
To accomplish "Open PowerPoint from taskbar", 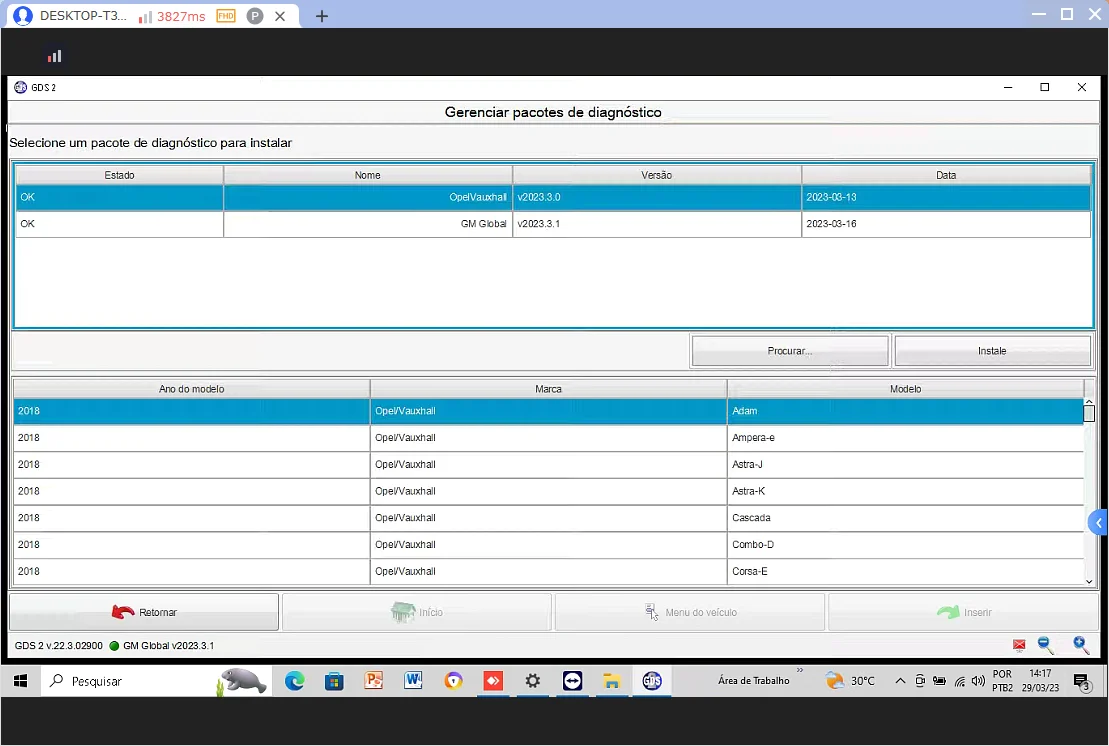I will 373,681.
